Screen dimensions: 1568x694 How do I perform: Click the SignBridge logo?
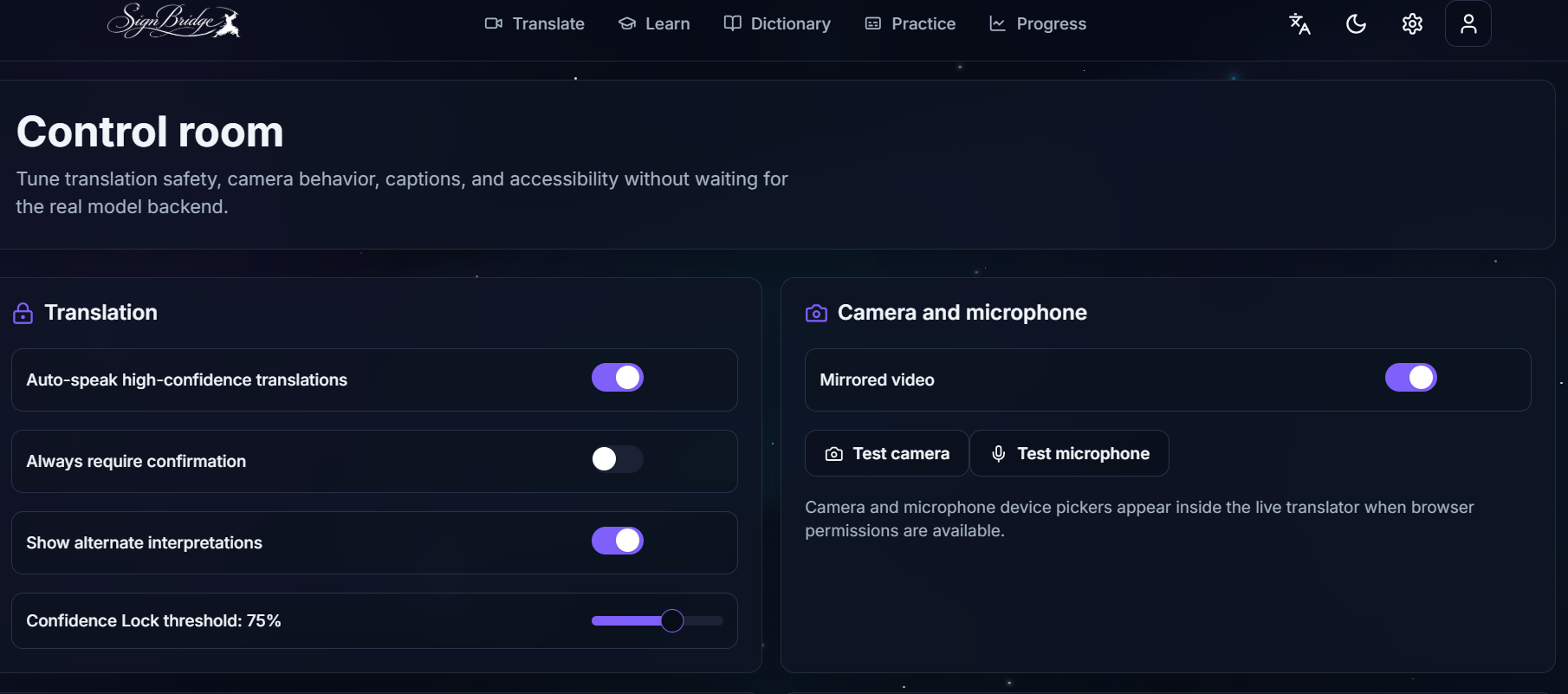[x=173, y=21]
